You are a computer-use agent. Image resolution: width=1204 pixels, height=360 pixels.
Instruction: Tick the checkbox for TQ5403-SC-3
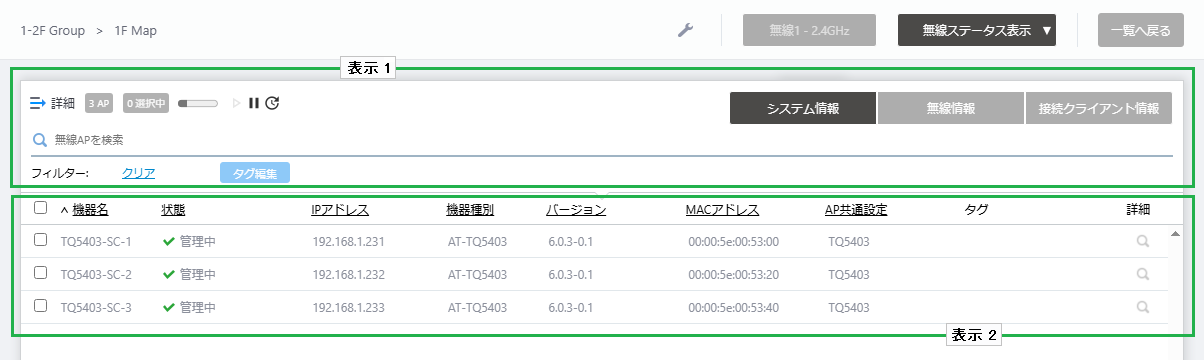(40, 305)
